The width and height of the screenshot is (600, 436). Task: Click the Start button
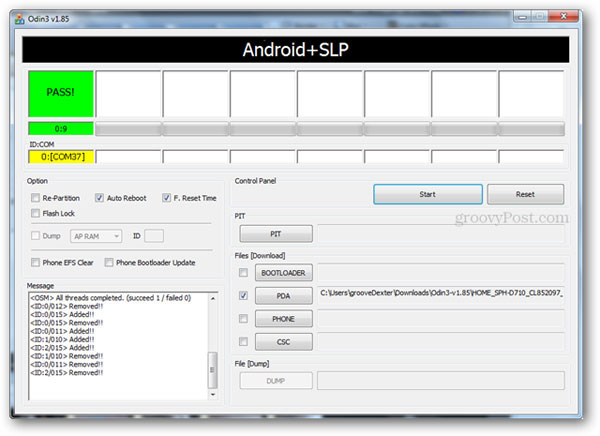click(427, 194)
